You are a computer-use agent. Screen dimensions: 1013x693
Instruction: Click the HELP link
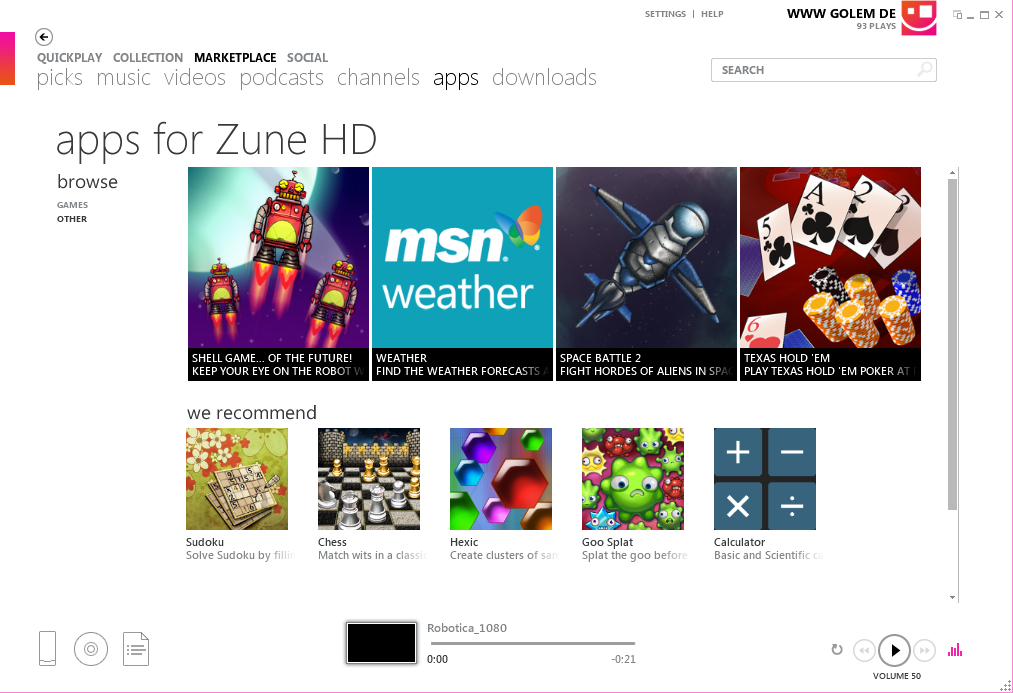coord(712,14)
